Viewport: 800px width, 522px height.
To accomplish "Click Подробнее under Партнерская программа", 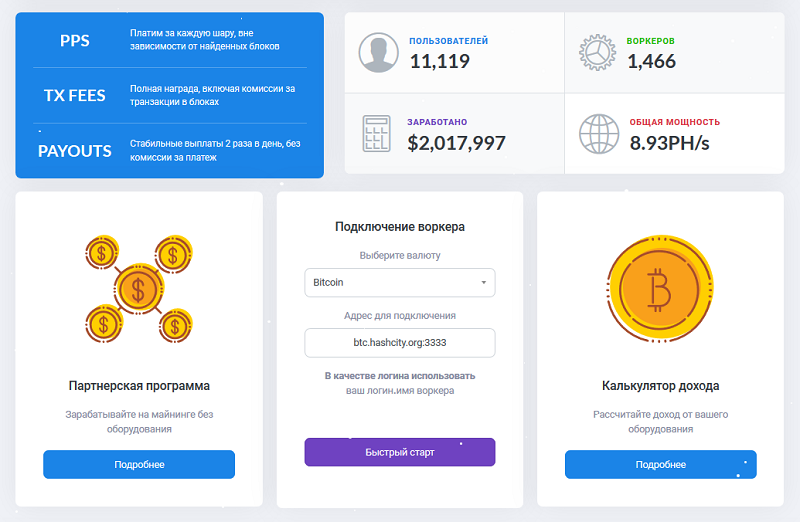I will [x=139, y=465].
